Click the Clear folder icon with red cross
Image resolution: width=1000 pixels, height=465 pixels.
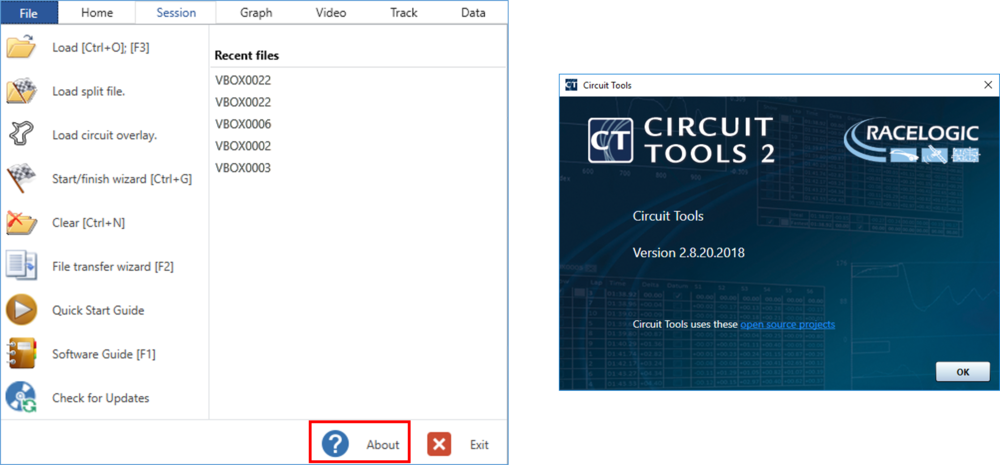click(21, 223)
